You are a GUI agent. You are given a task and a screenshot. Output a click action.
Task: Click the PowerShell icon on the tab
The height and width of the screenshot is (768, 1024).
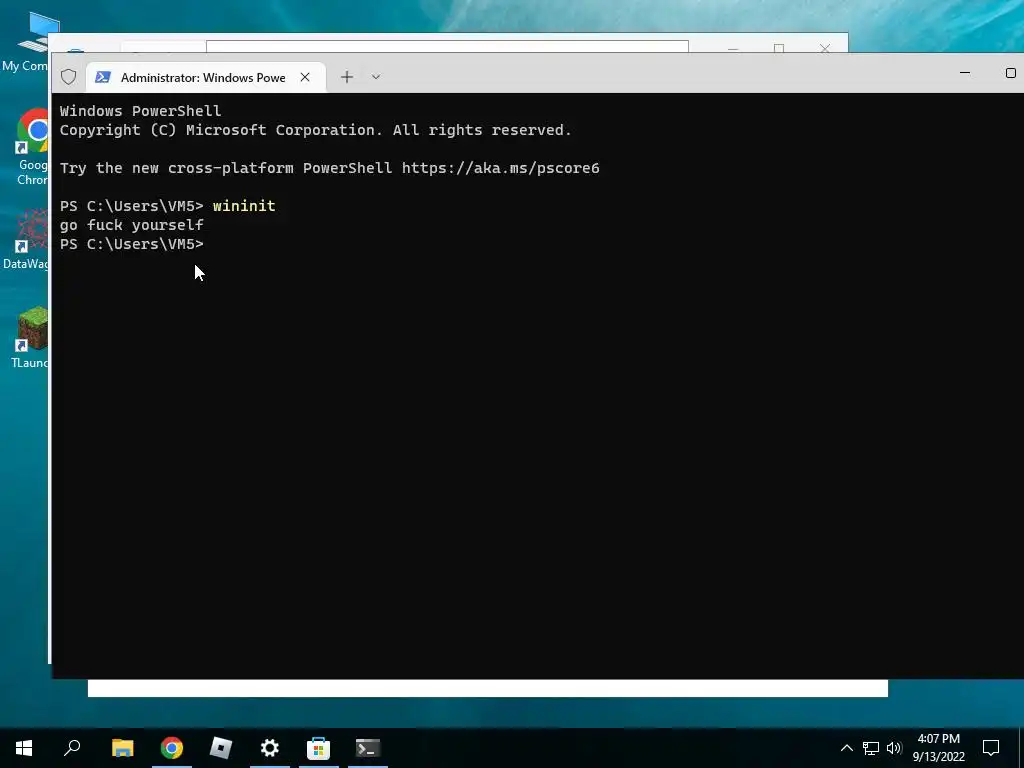[x=103, y=77]
